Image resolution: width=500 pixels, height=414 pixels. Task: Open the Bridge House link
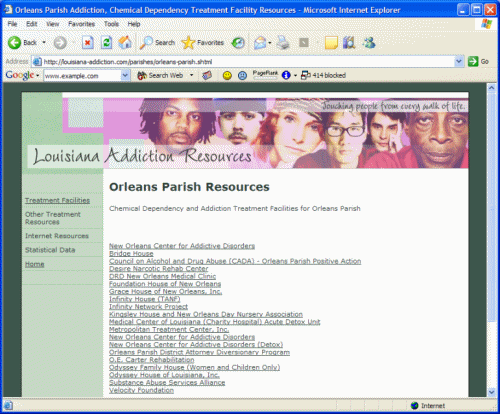tap(131, 254)
